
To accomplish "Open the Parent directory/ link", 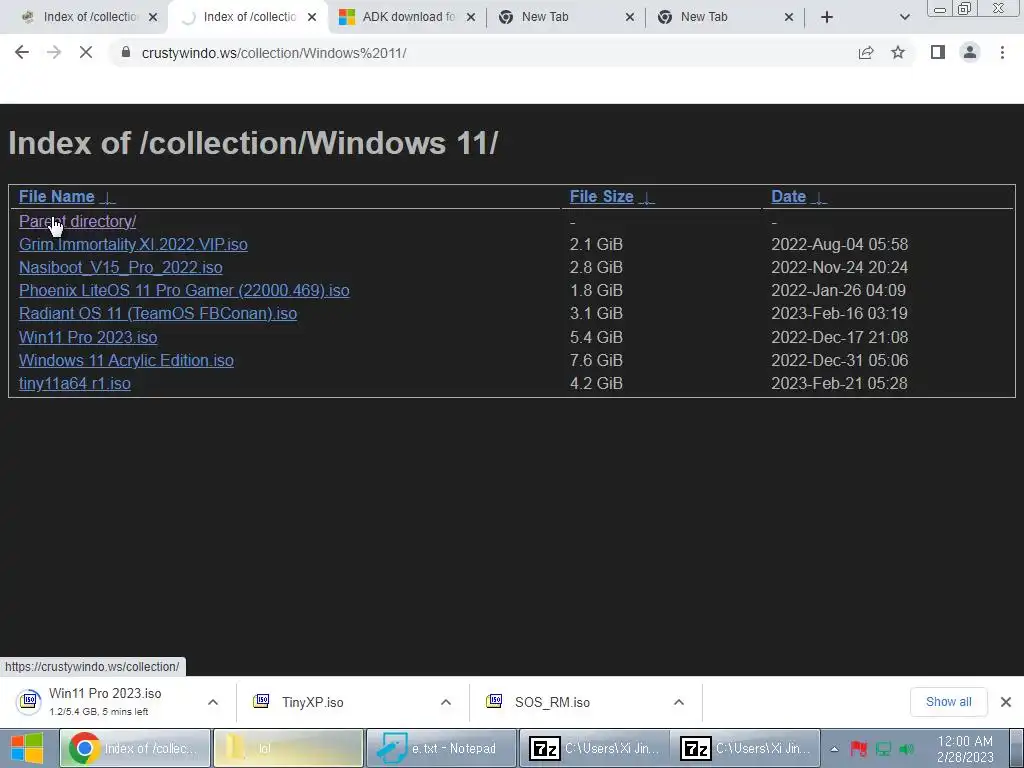I will pos(77,221).
